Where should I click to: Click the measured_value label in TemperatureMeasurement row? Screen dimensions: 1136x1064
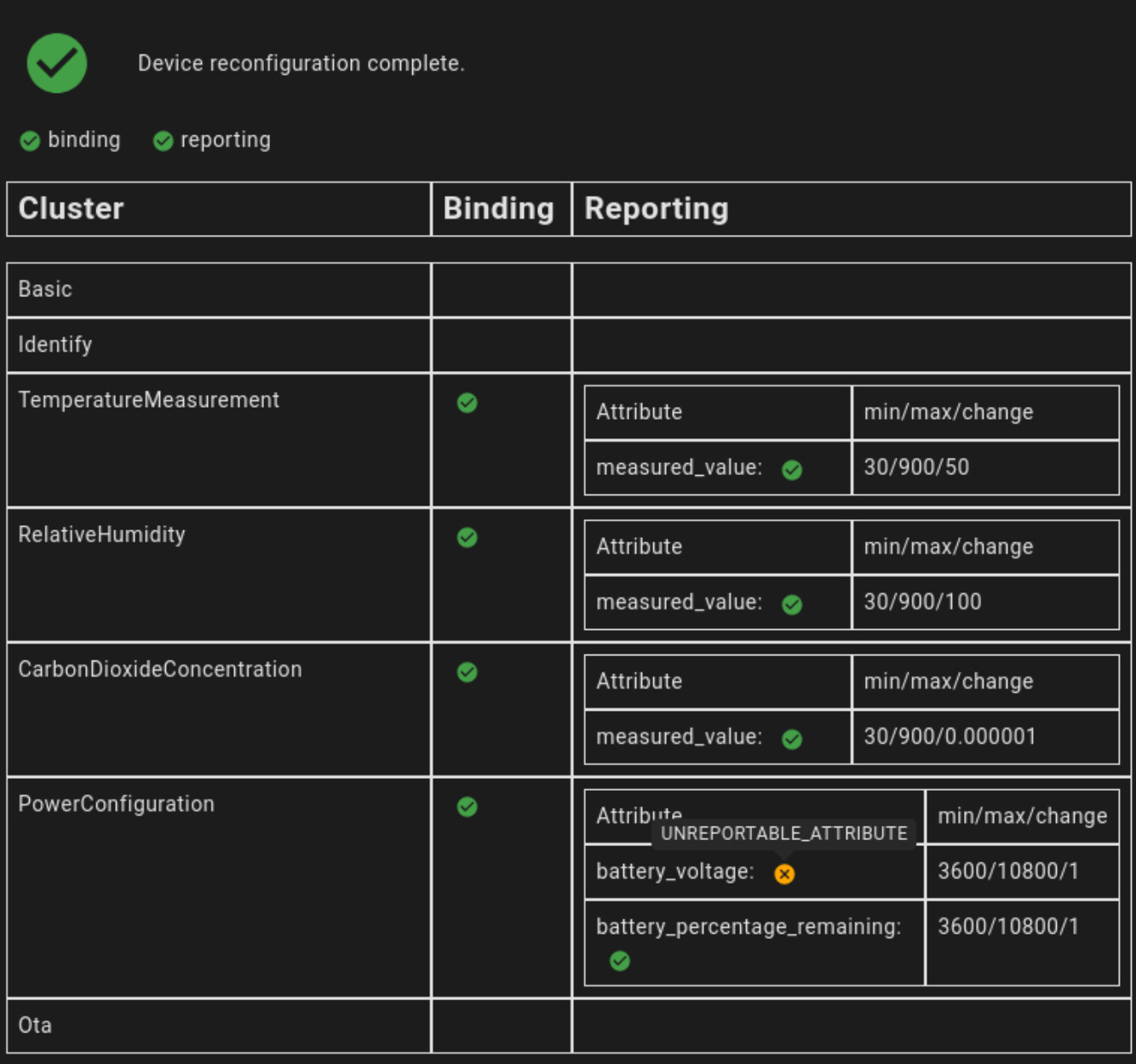[679, 467]
